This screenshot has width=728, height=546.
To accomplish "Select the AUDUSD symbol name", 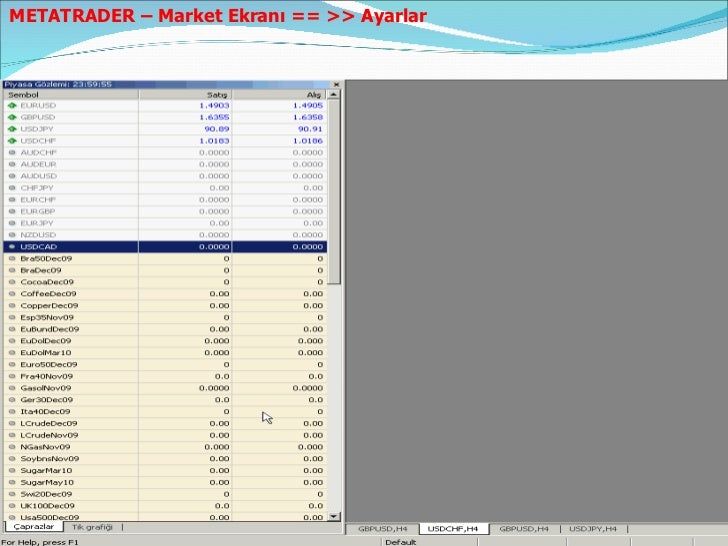I will tap(39, 176).
